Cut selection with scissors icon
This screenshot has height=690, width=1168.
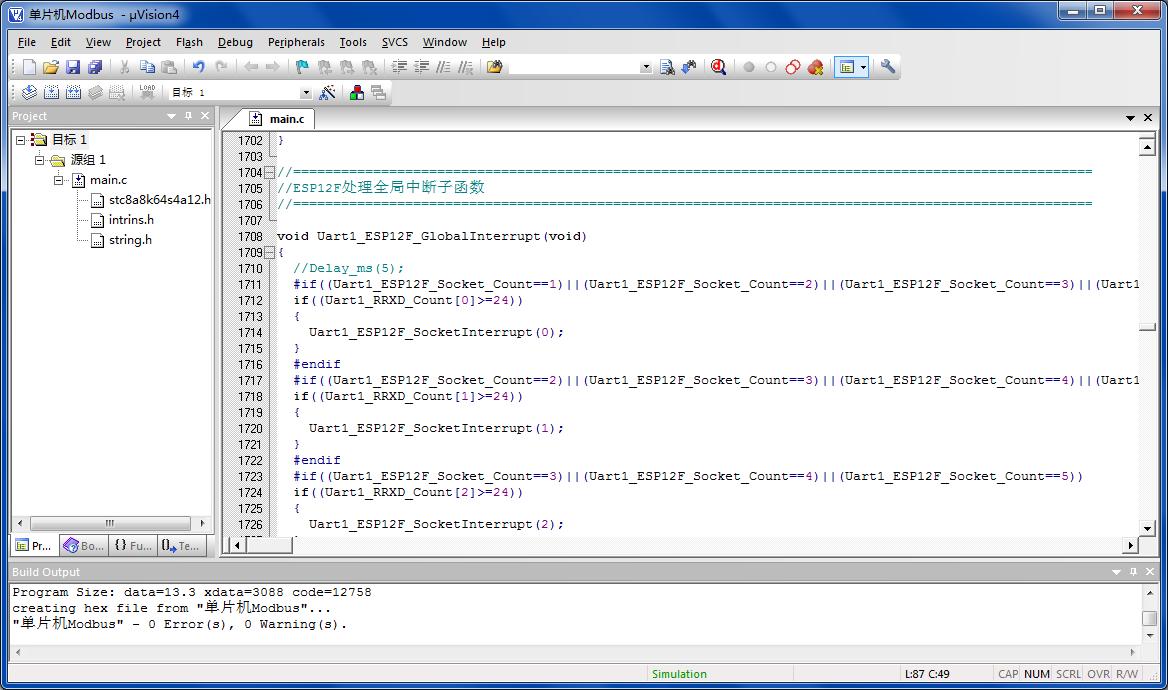pyautogui.click(x=124, y=67)
